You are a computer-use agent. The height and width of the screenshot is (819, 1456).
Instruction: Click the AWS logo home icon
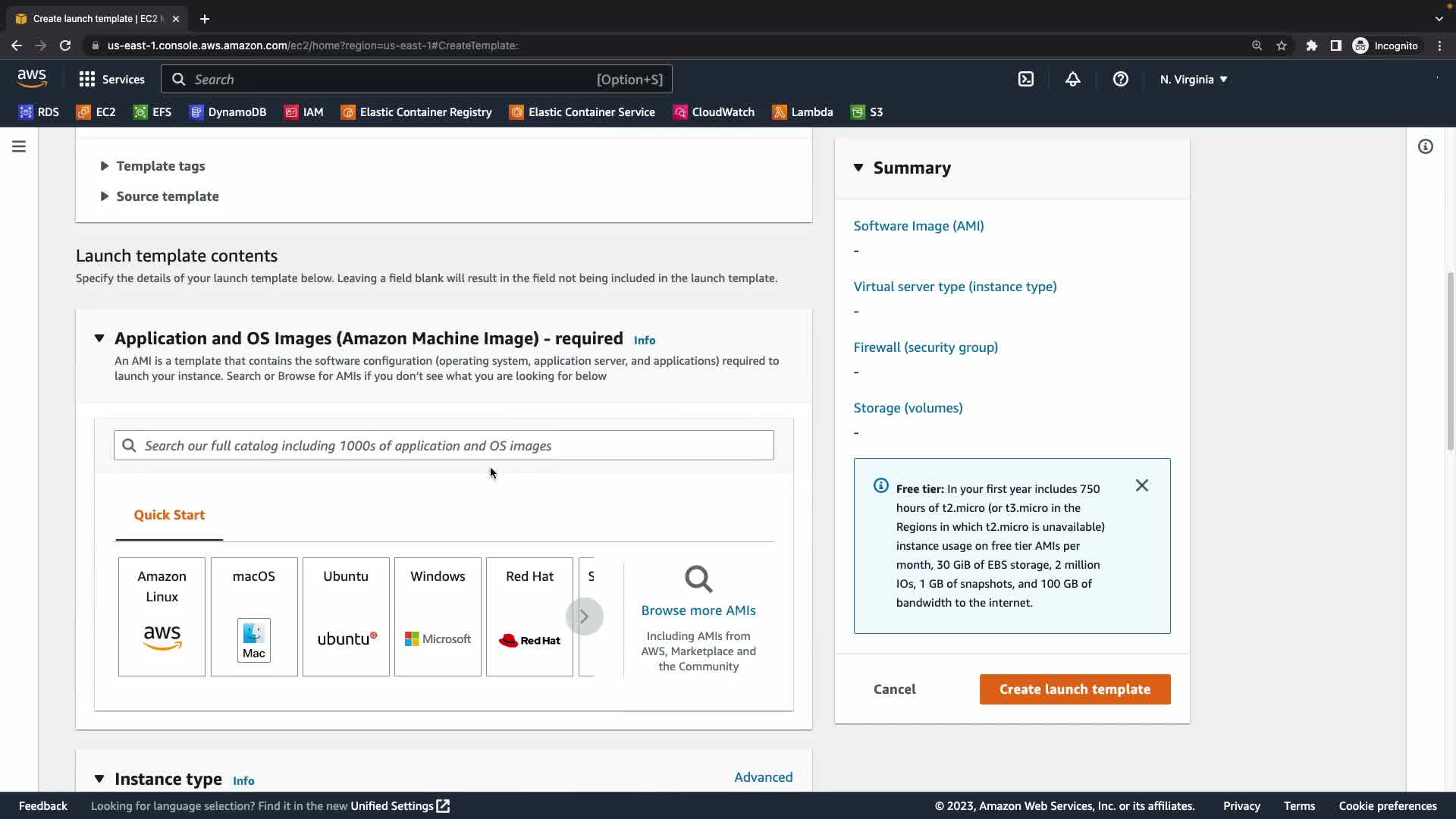tap(32, 78)
